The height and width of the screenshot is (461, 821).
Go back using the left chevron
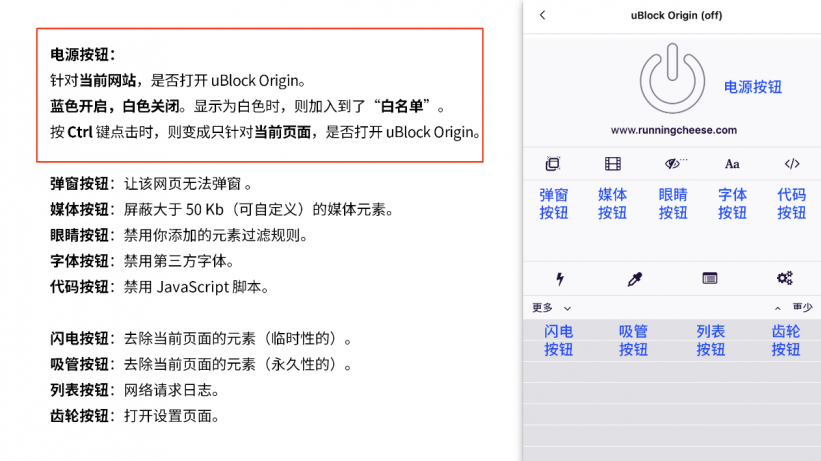(x=542, y=15)
